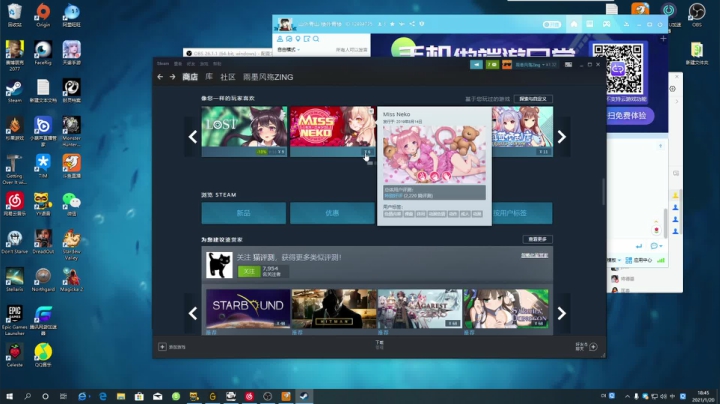Click the gamepad icon in YY window header
Image resolution: width=720 pixels, height=404 pixels.
click(606, 24)
